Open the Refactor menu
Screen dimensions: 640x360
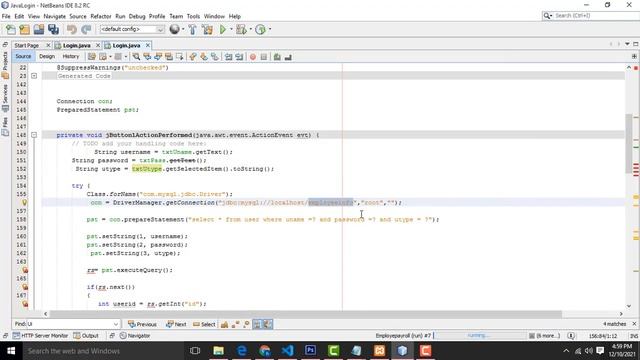click(101, 16)
